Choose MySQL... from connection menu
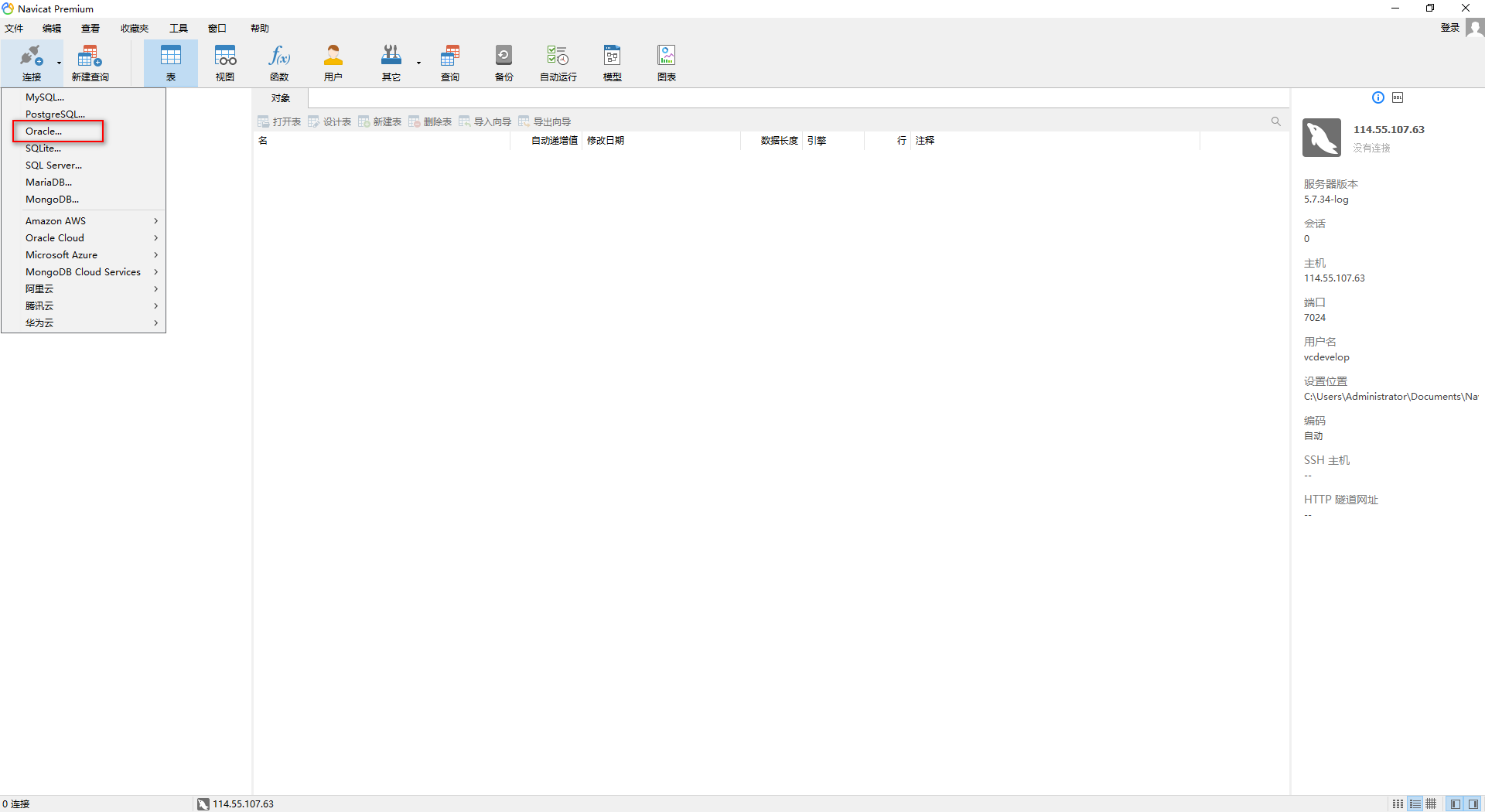The height and width of the screenshot is (812, 1485). [84, 97]
